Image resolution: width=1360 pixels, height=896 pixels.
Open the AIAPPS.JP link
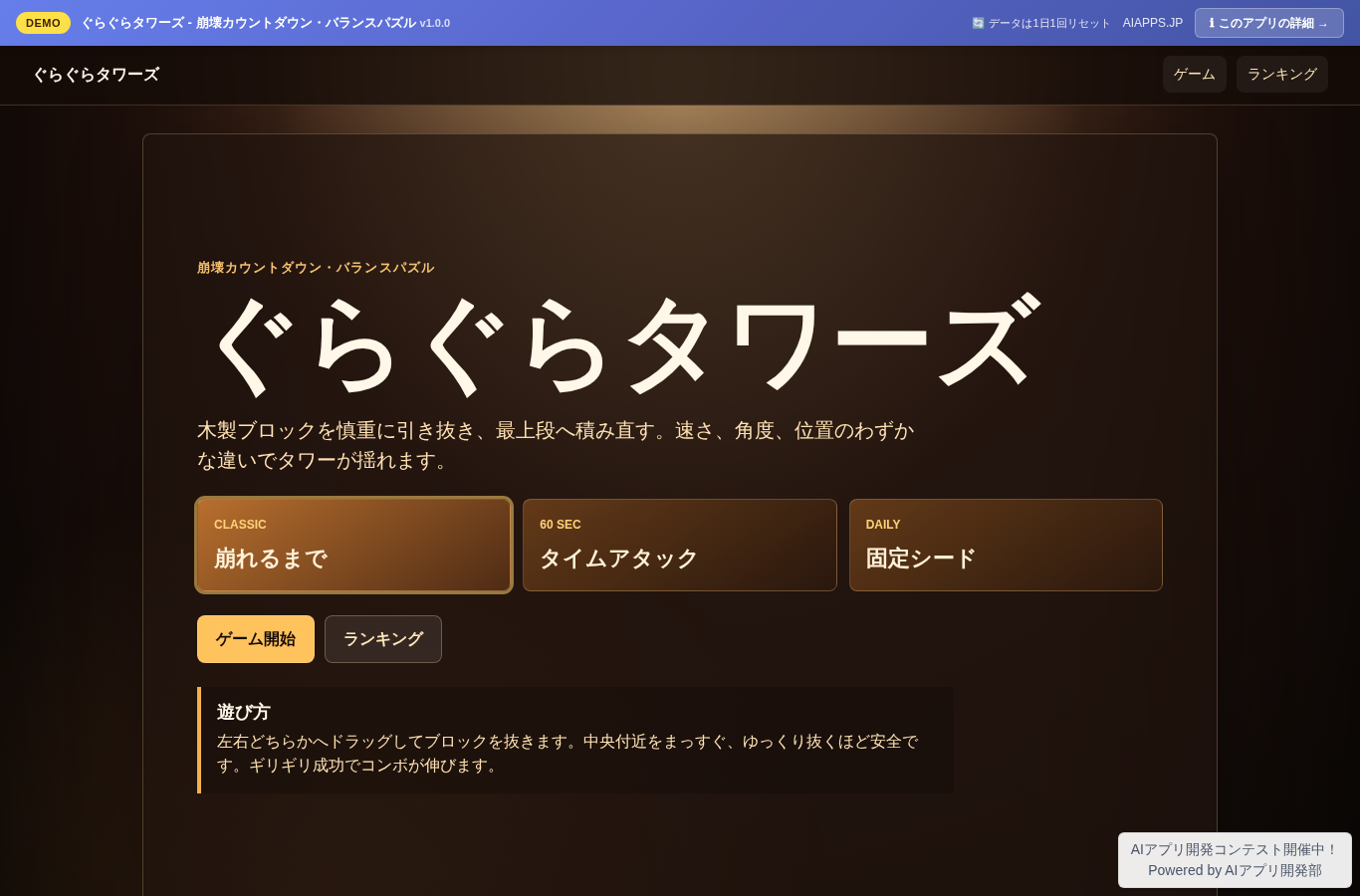(1153, 23)
